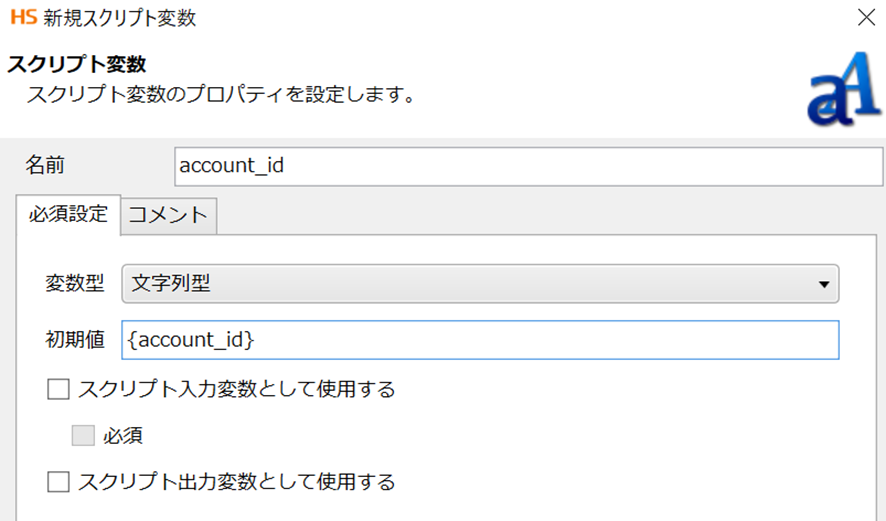Click the スクリプト出力変数として使用する label text
Screen dimensions: 886x521
[236, 482]
